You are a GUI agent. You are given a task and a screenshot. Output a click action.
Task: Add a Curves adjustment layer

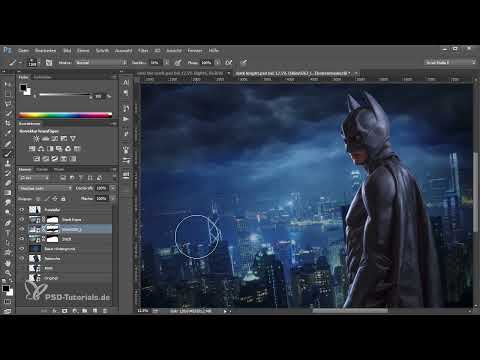coord(54,138)
